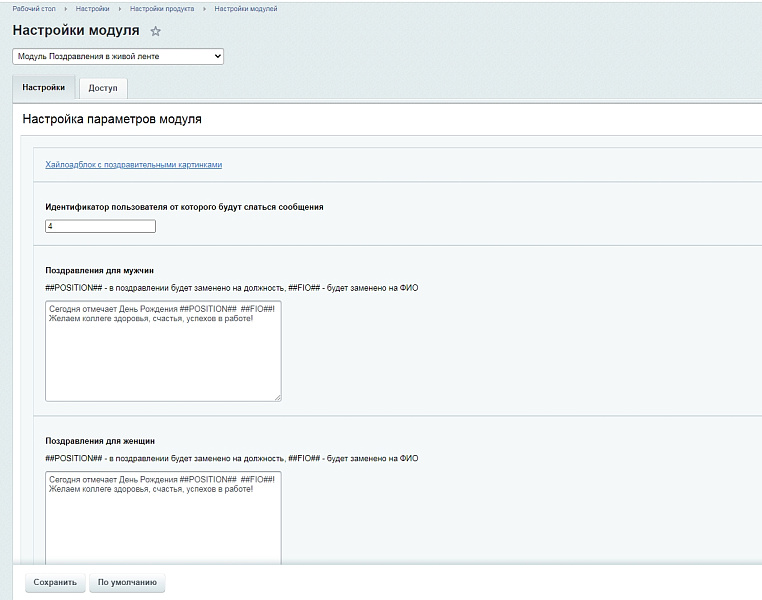Click the Настройка параметров модуля heading
The image size is (762, 600).
[x=112, y=119]
